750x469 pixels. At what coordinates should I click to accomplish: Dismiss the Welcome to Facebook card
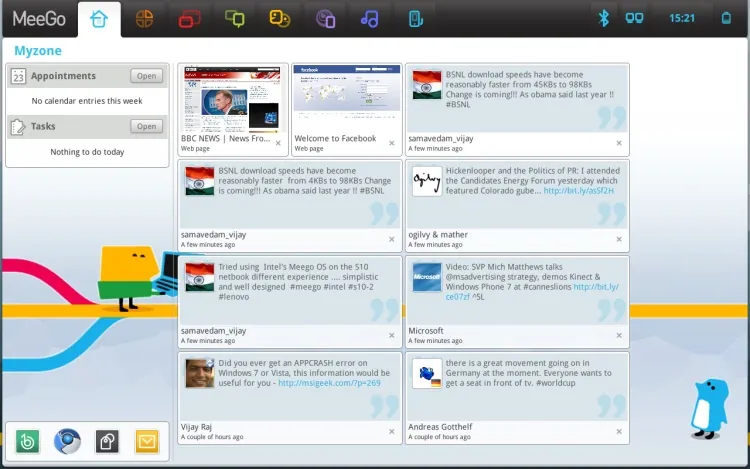(x=392, y=143)
